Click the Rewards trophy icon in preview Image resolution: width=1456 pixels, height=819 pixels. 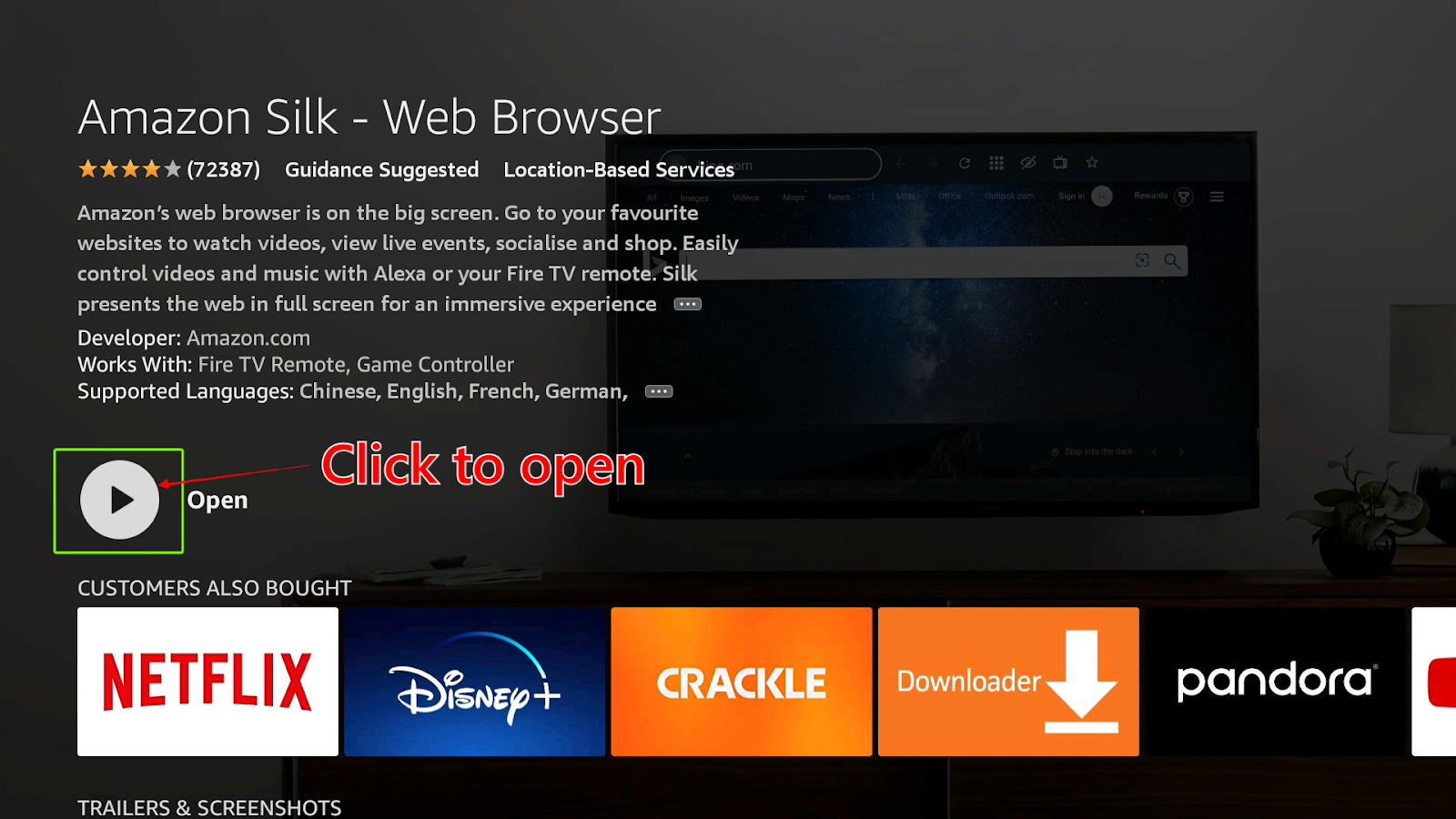coord(1184,197)
